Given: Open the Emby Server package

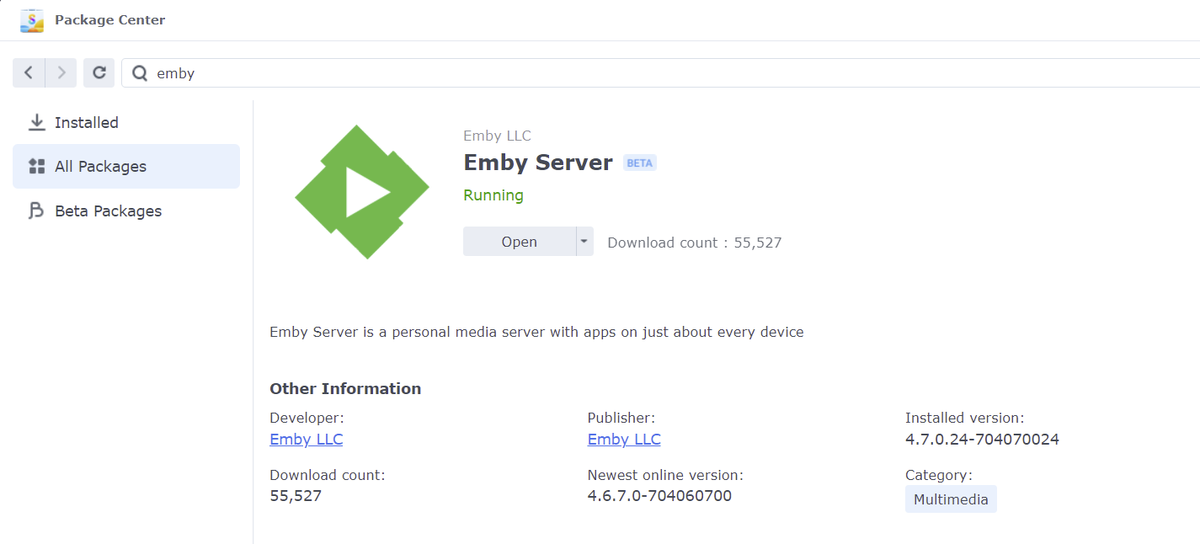Looking at the screenshot, I should point(519,241).
